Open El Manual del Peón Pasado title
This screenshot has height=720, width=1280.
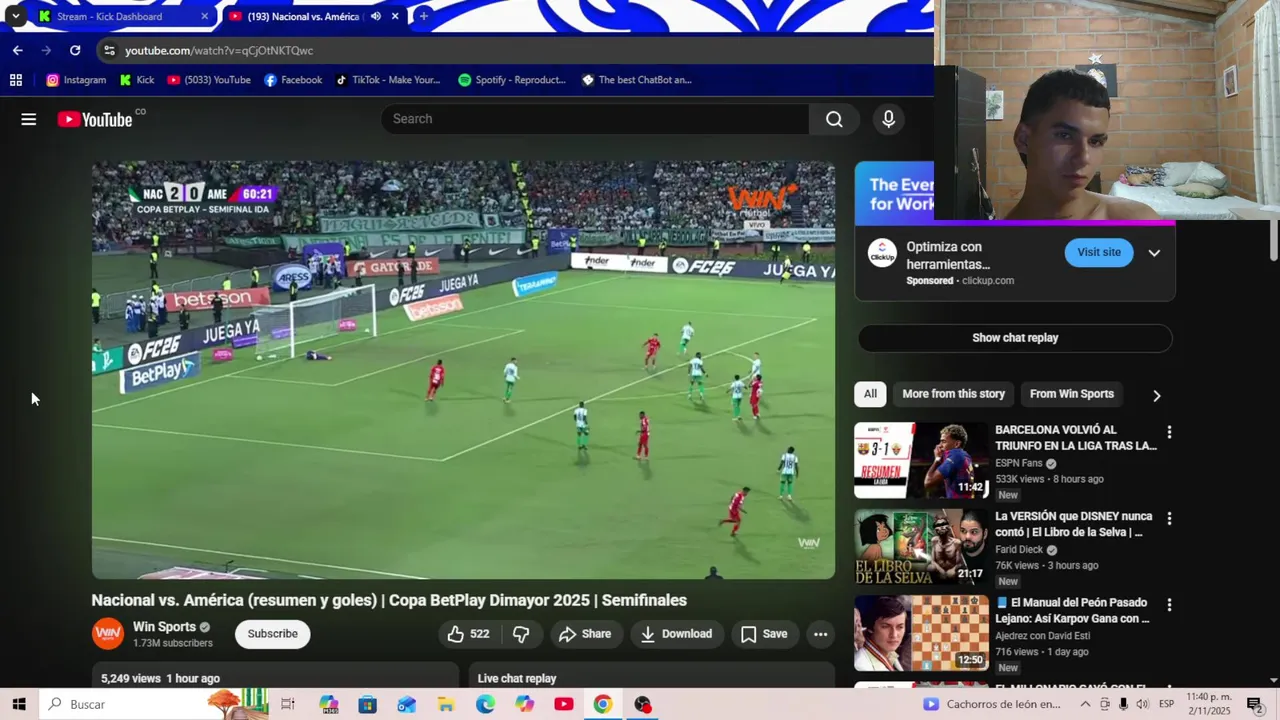(1073, 611)
